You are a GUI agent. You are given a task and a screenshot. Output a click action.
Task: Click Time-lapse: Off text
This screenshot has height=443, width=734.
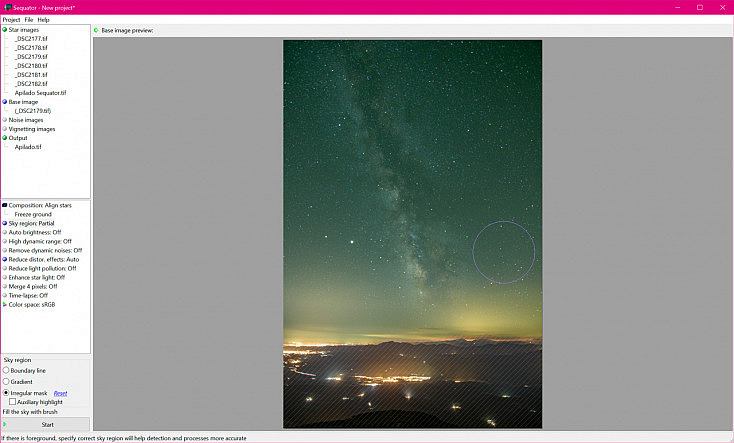[28, 295]
